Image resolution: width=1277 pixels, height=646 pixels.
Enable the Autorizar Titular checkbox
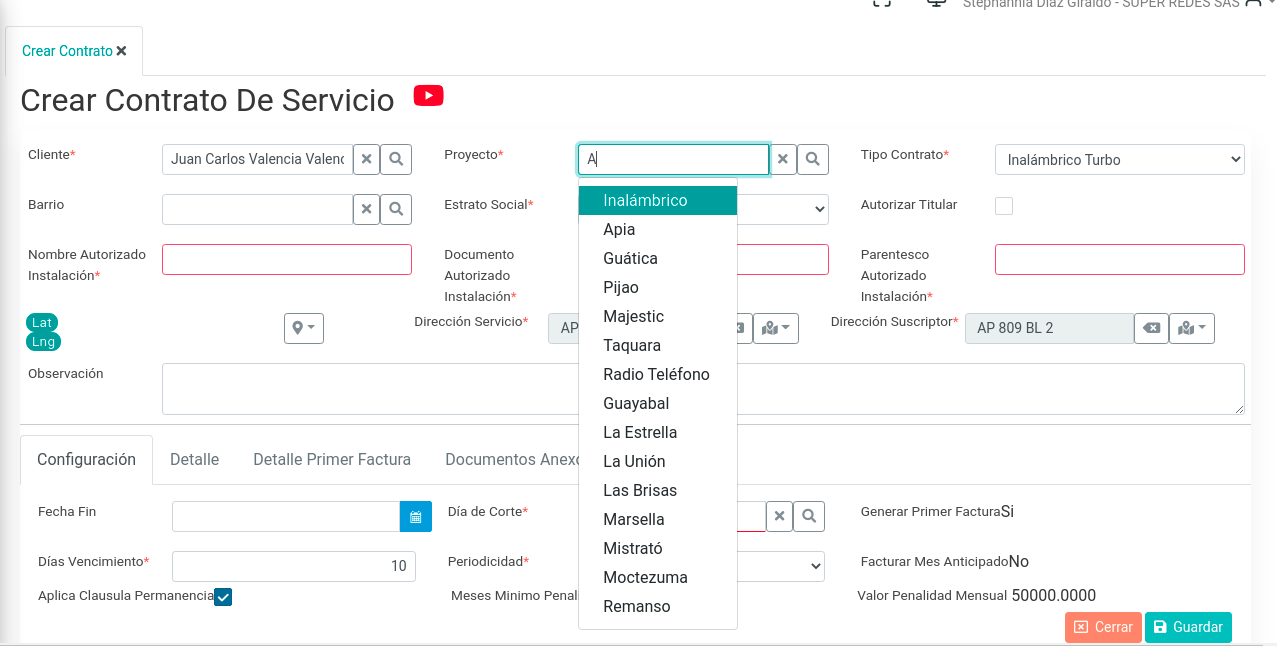[1004, 206]
